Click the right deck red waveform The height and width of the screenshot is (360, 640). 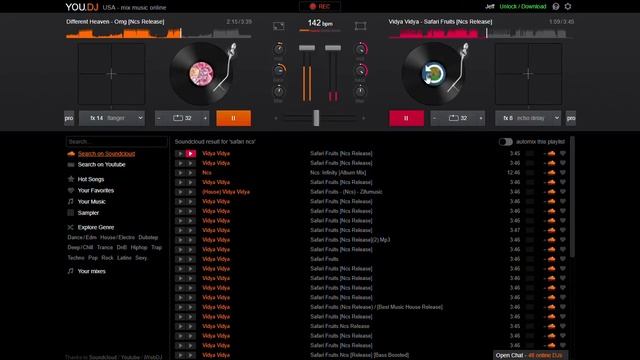click(x=481, y=33)
